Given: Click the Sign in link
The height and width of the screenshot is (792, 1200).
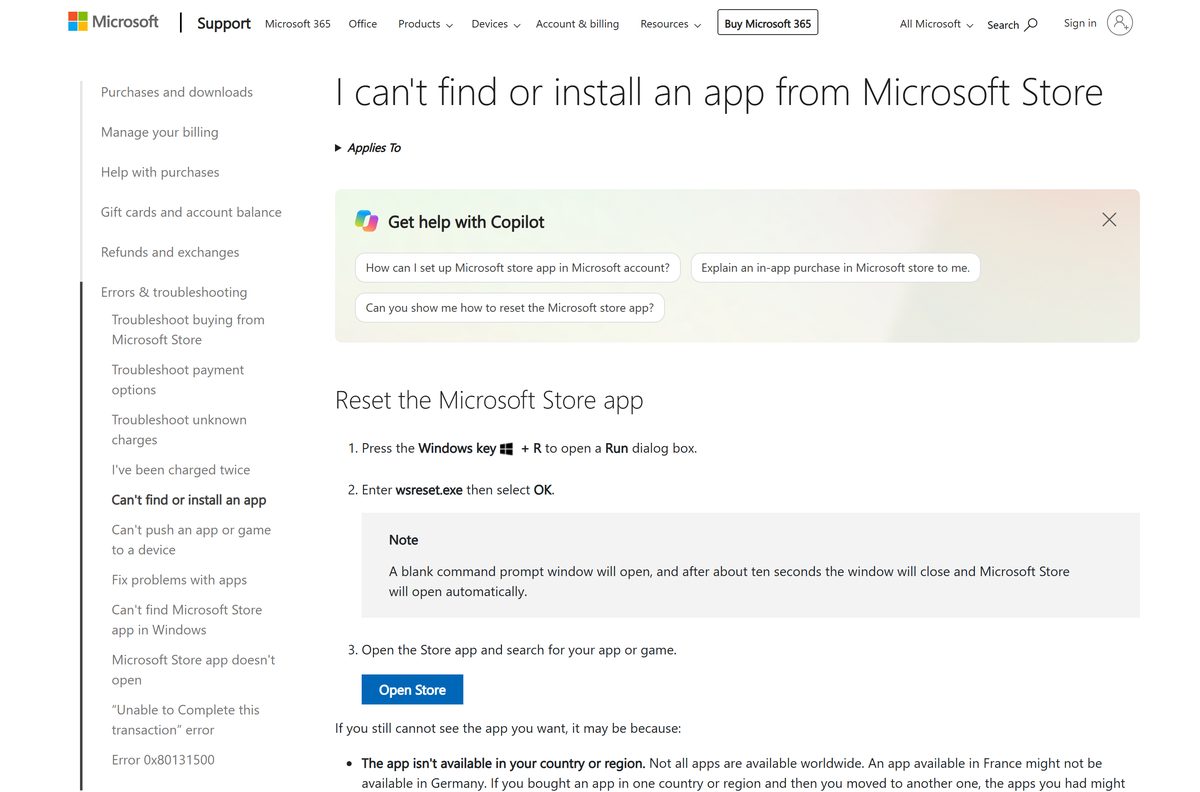Looking at the screenshot, I should [x=1080, y=23].
